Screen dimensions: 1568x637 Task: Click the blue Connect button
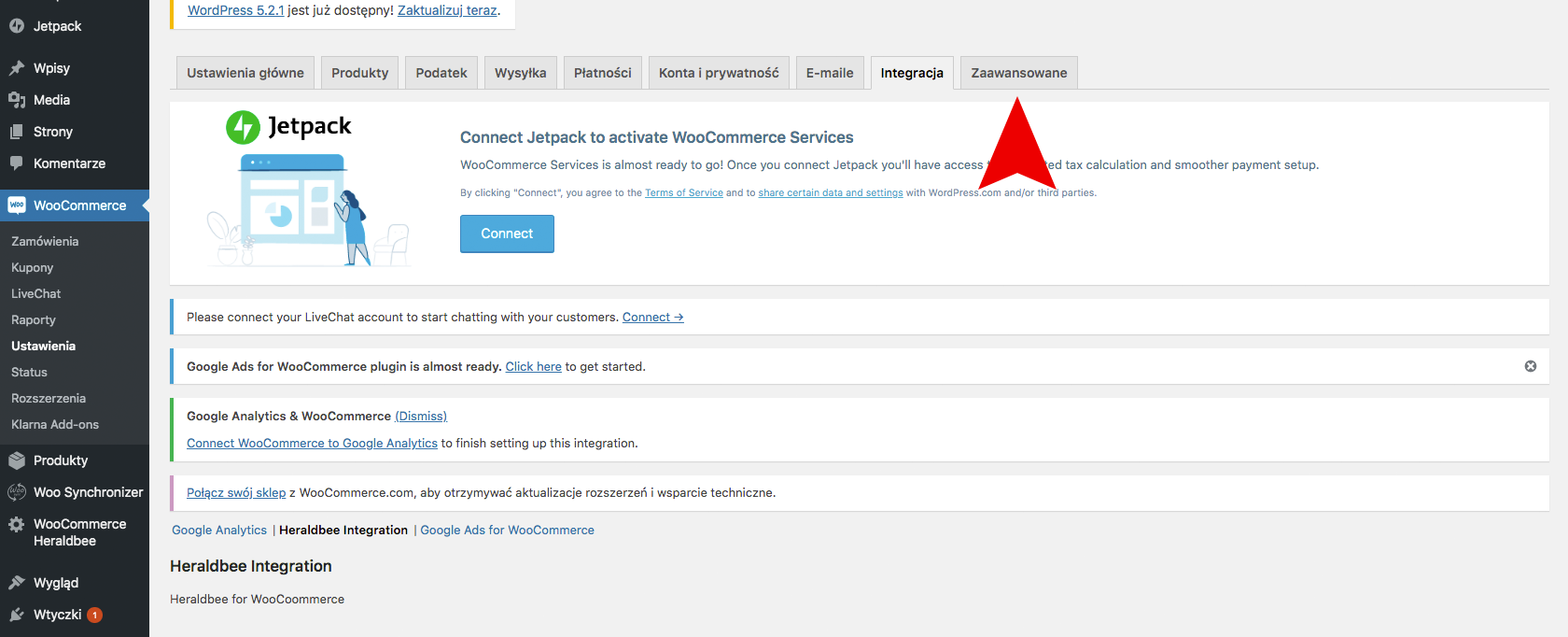pos(507,234)
